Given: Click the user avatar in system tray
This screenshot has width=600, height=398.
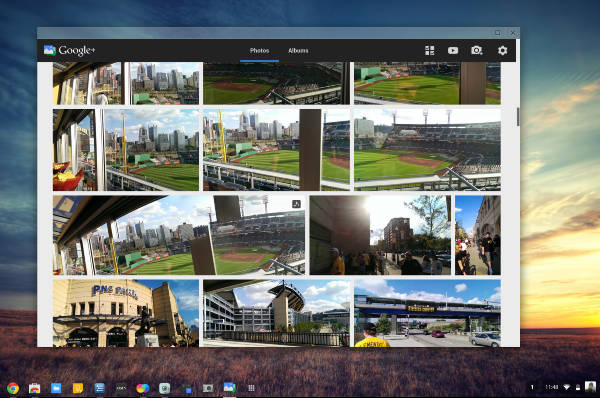Looking at the screenshot, I should (x=590, y=387).
